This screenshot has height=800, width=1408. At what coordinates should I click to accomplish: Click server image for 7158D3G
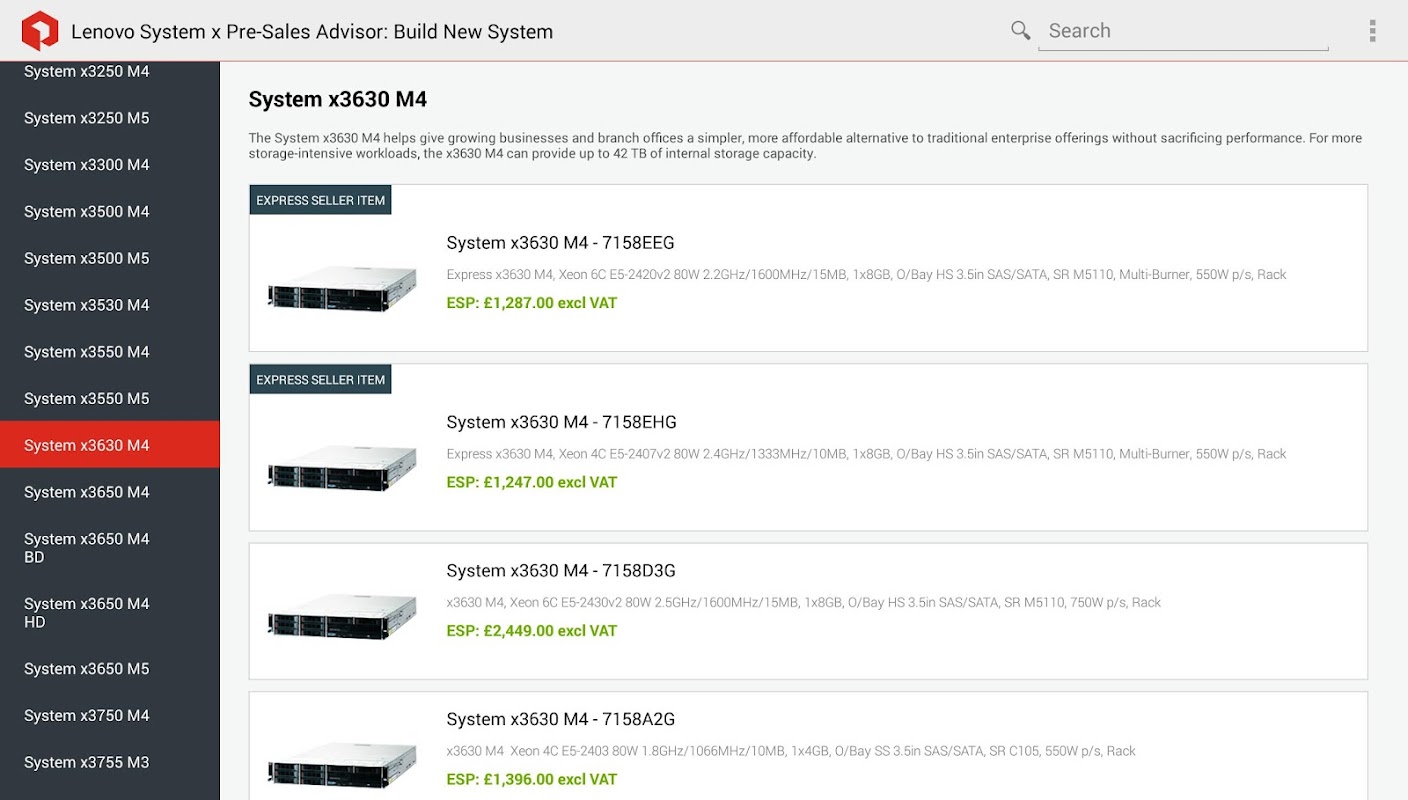point(342,616)
